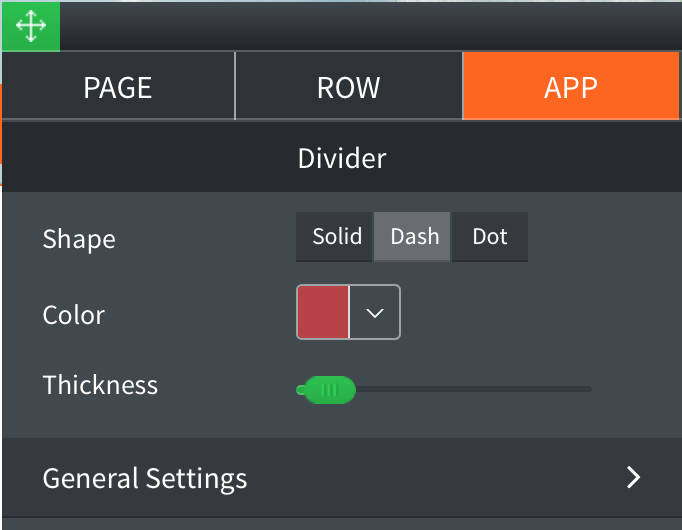Click the green Thickness slider handle
Screen dimensions: 682x530
[x=330, y=390]
